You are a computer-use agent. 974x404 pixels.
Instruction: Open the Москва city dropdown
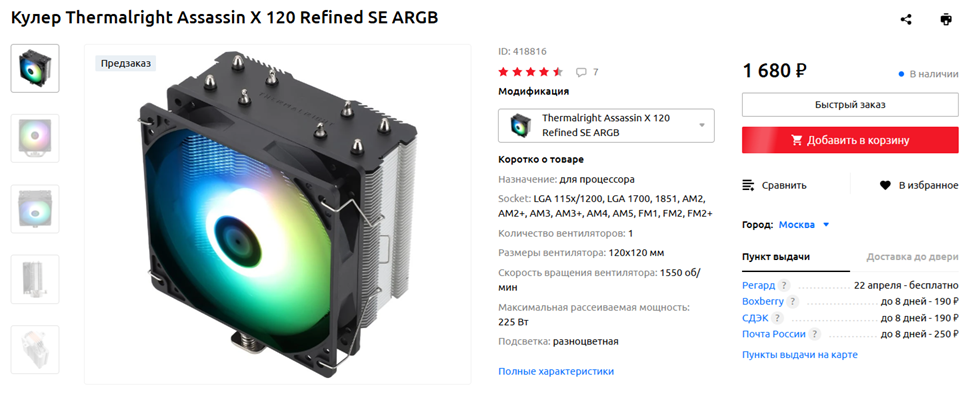804,224
